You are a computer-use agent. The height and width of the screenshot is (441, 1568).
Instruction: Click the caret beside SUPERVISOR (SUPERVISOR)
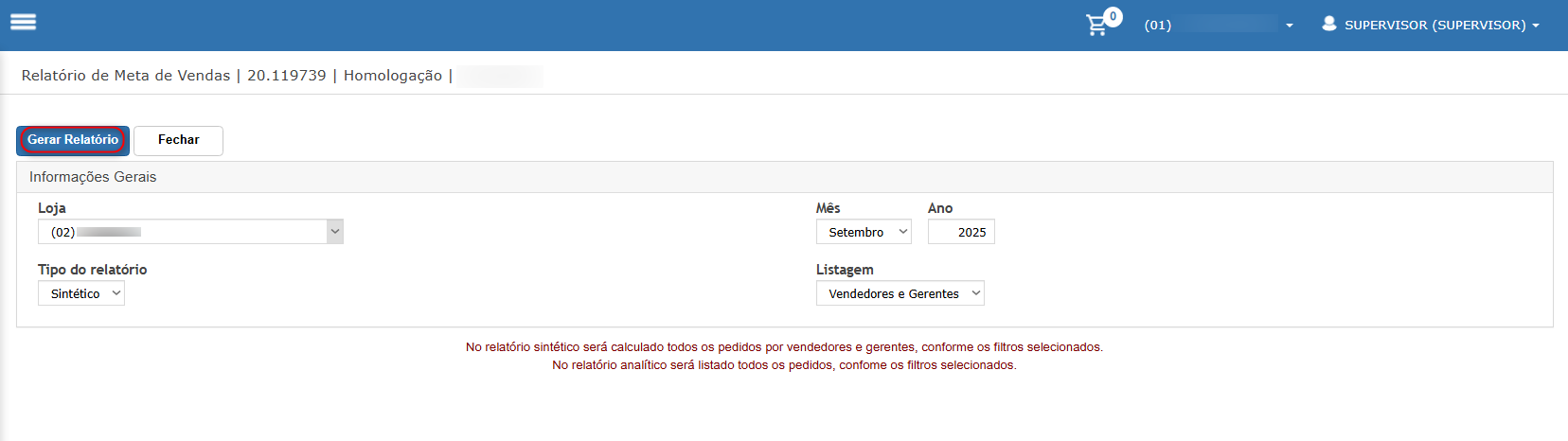[1536, 26]
